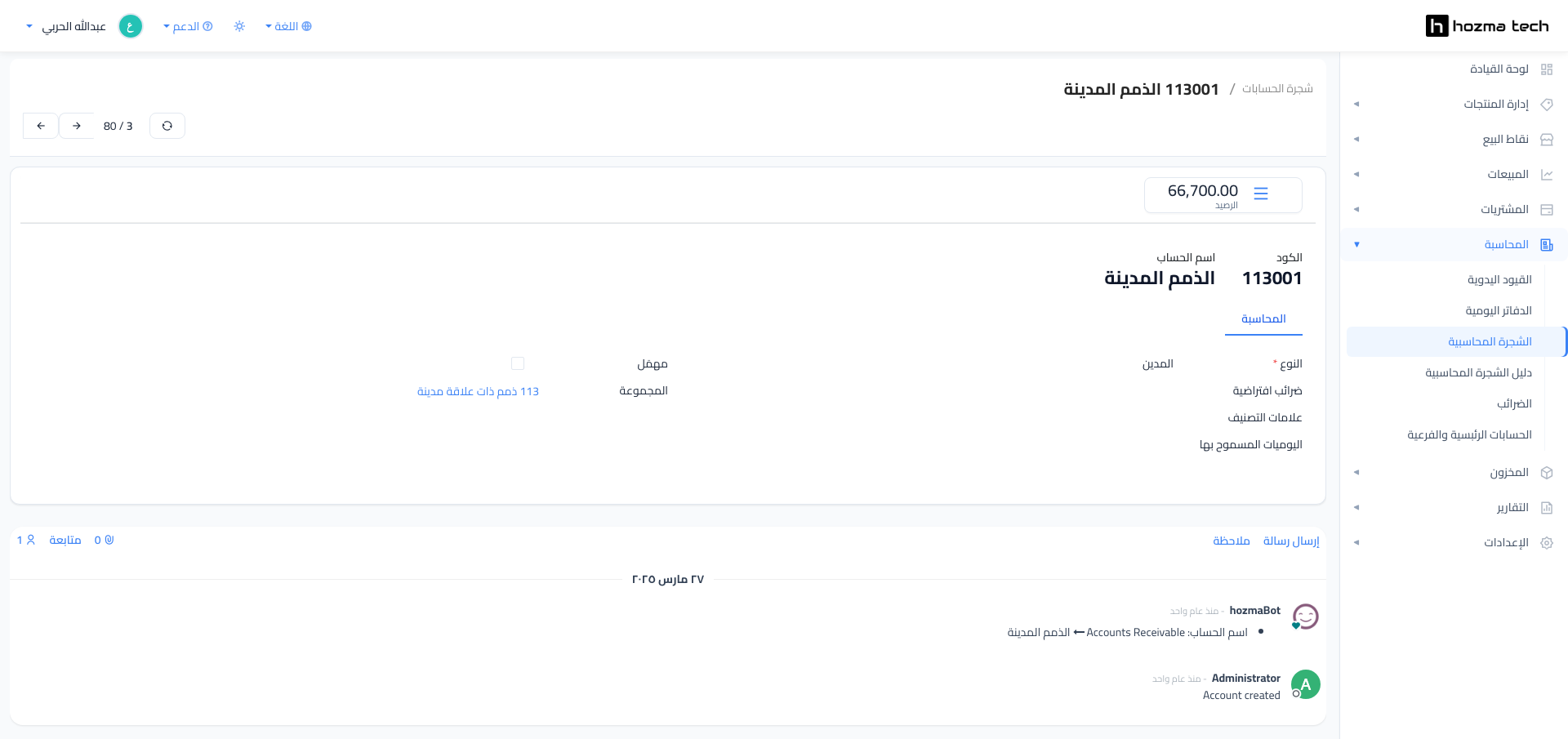
Task: Click إرسال رسالة button
Action: point(1291,541)
